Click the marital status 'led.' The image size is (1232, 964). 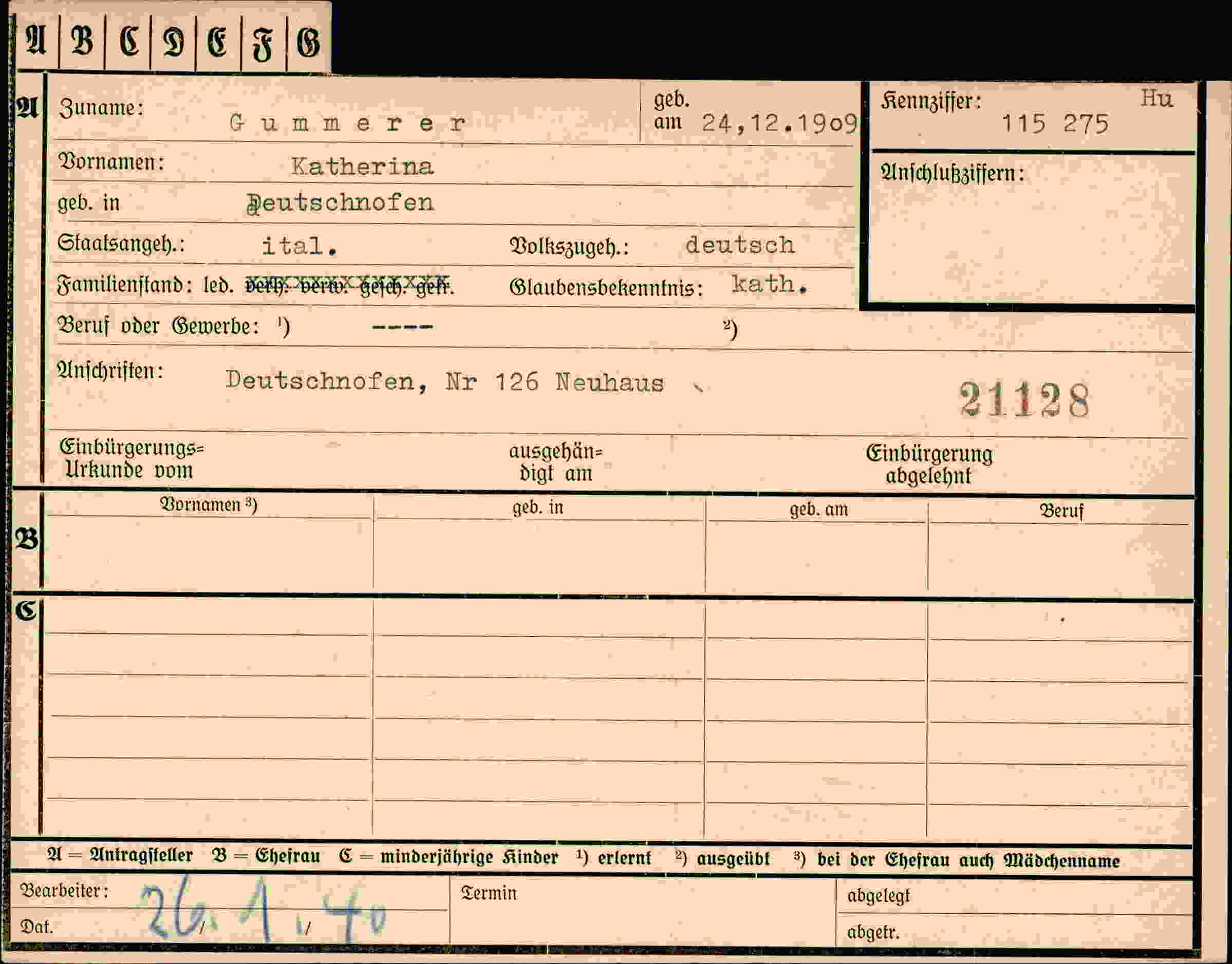pyautogui.click(x=219, y=286)
